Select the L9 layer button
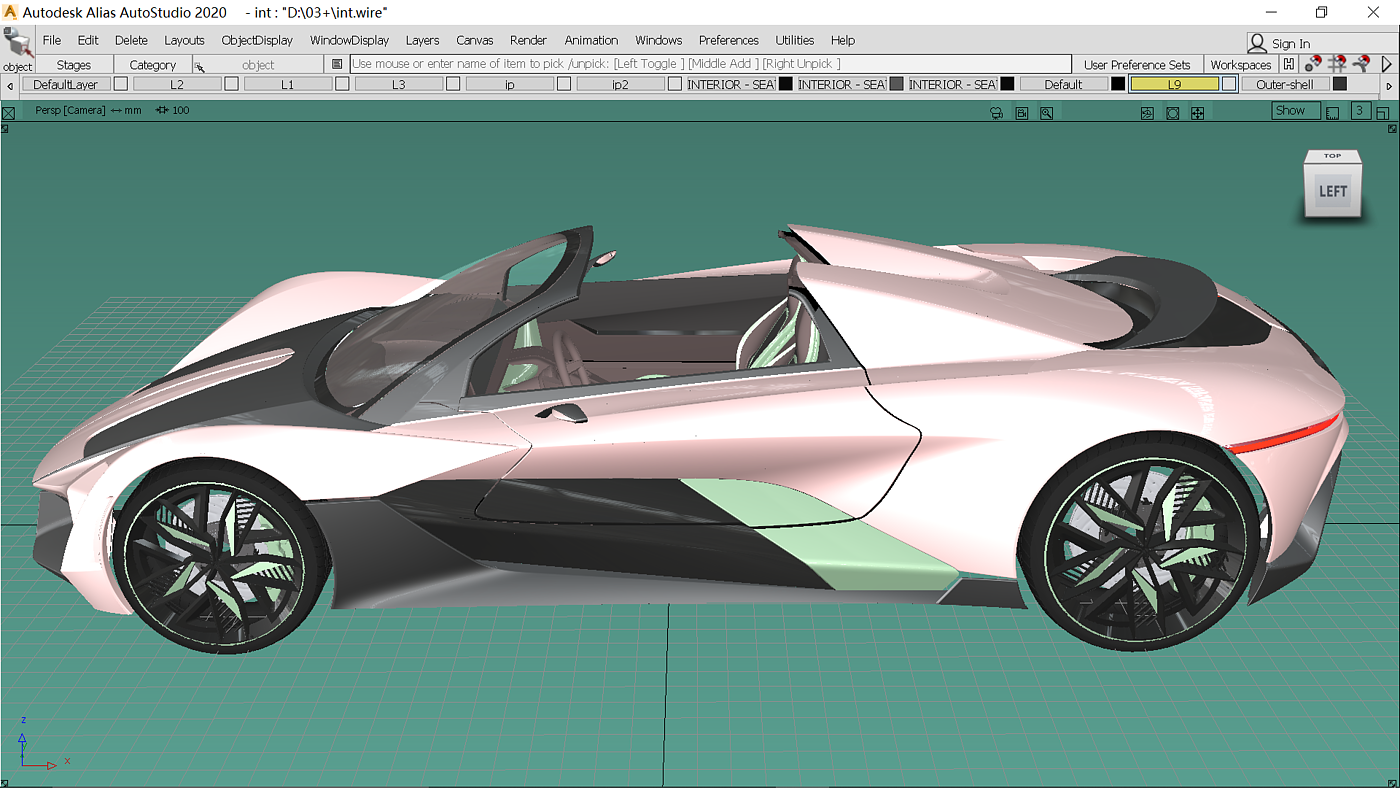This screenshot has width=1400, height=788. click(1174, 84)
